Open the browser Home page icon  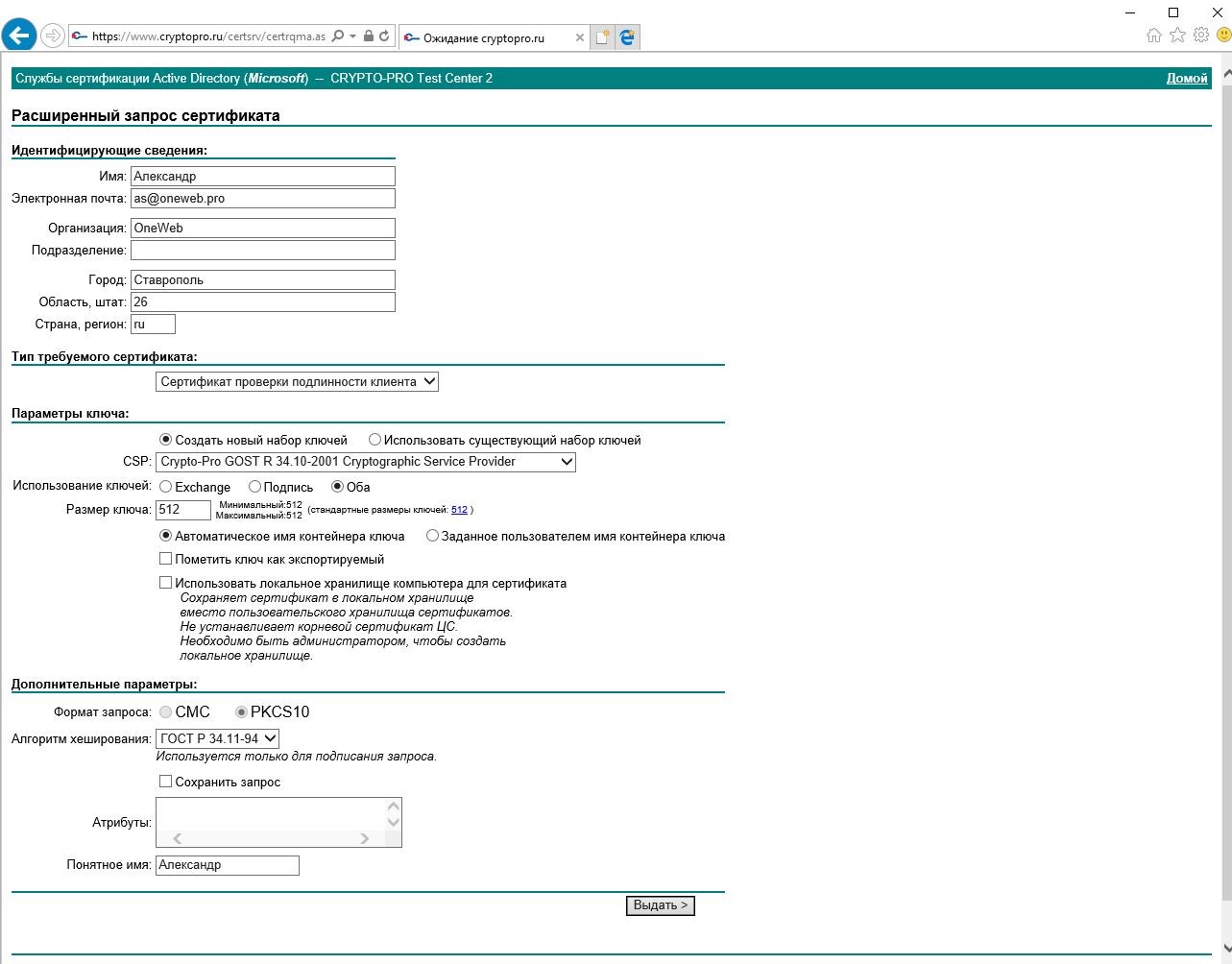tap(1154, 36)
